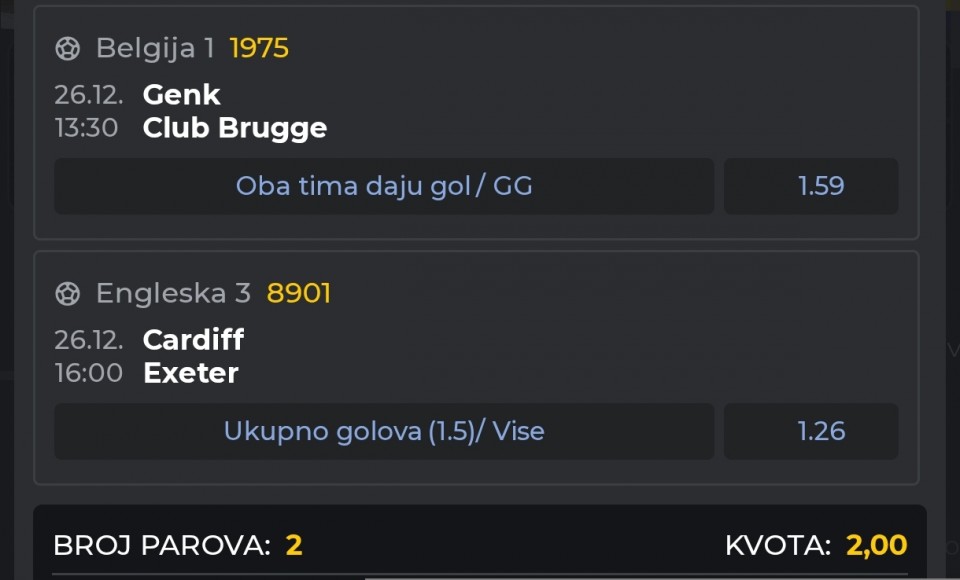
Task: Open the Exeter team name
Action: coord(191,373)
